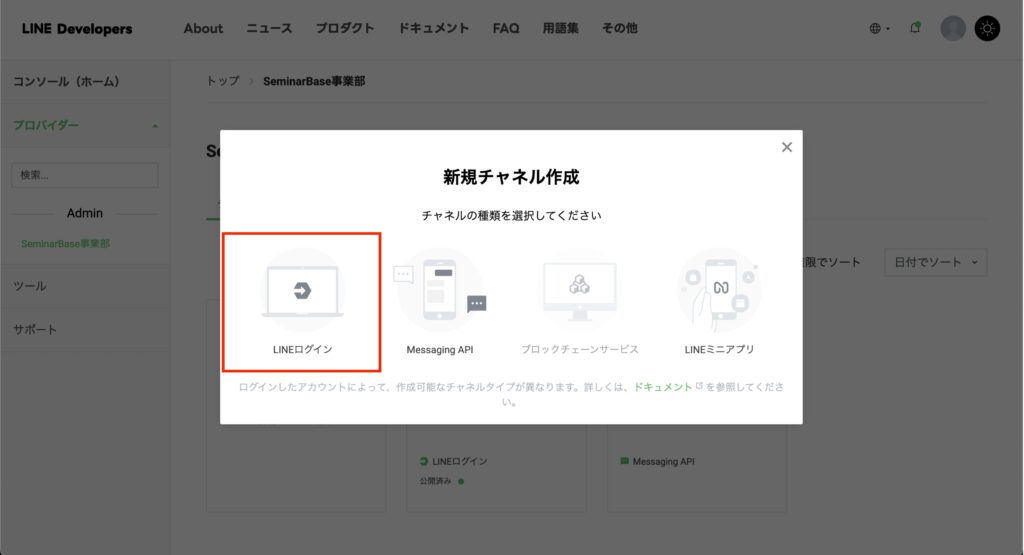Toggle the dark mode theme button

987,28
